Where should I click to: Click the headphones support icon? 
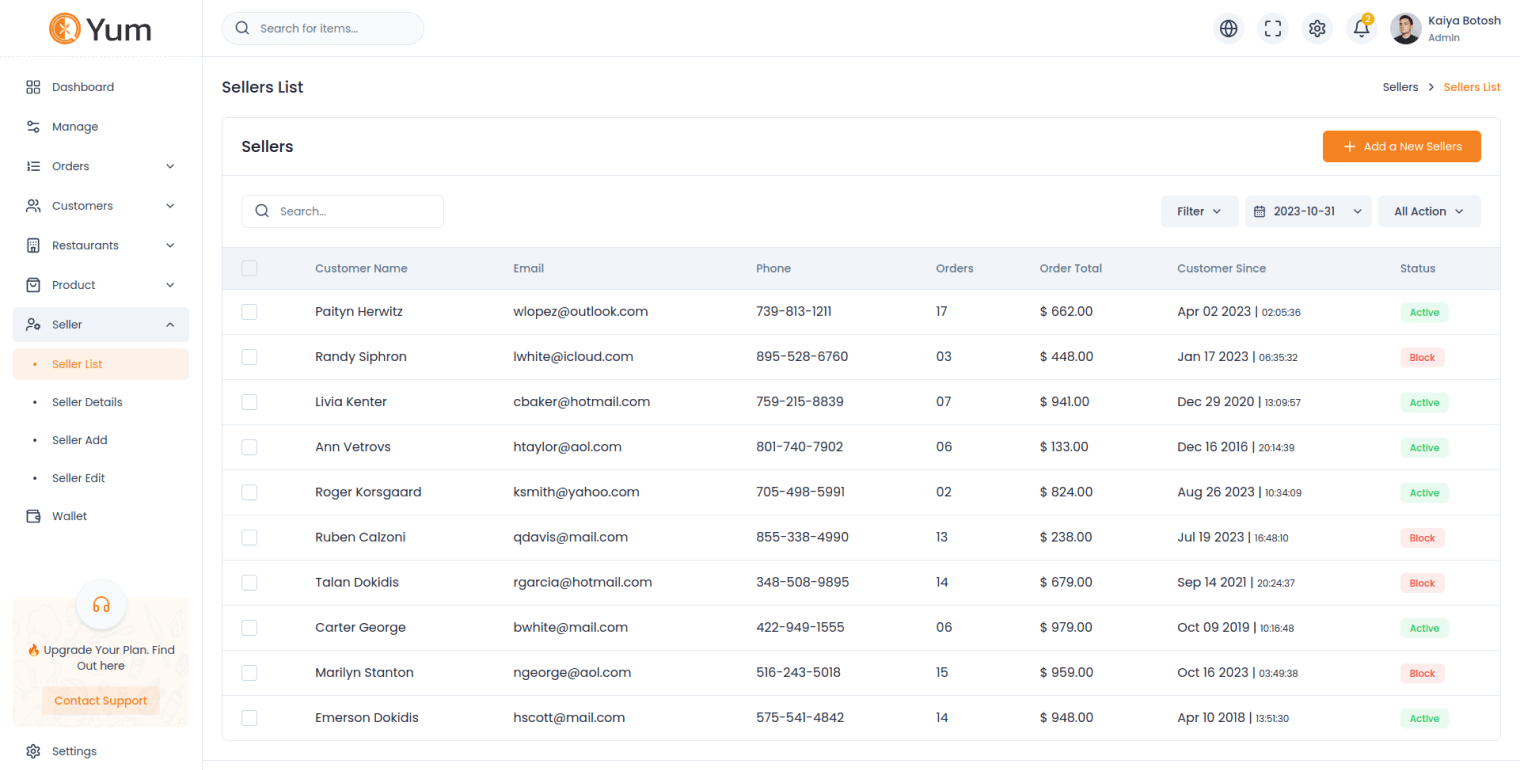click(101, 604)
